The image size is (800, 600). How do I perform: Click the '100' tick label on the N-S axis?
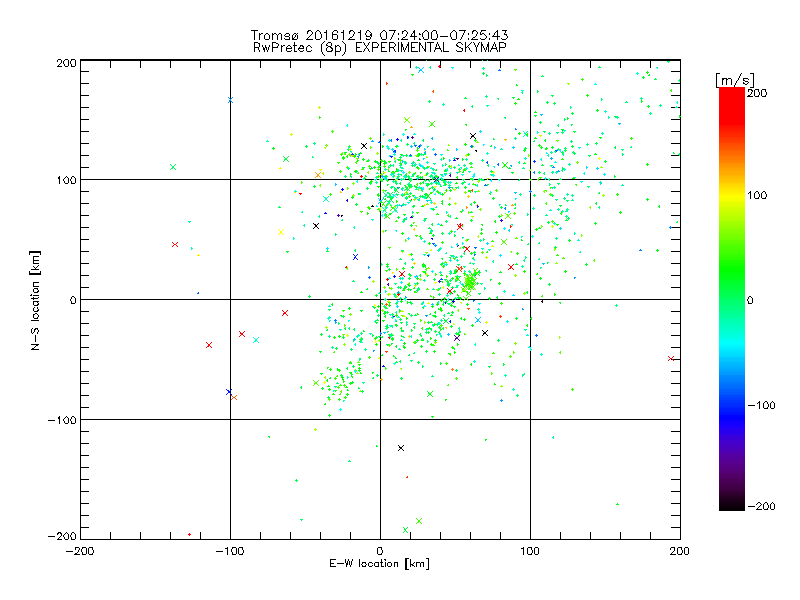tap(66, 180)
